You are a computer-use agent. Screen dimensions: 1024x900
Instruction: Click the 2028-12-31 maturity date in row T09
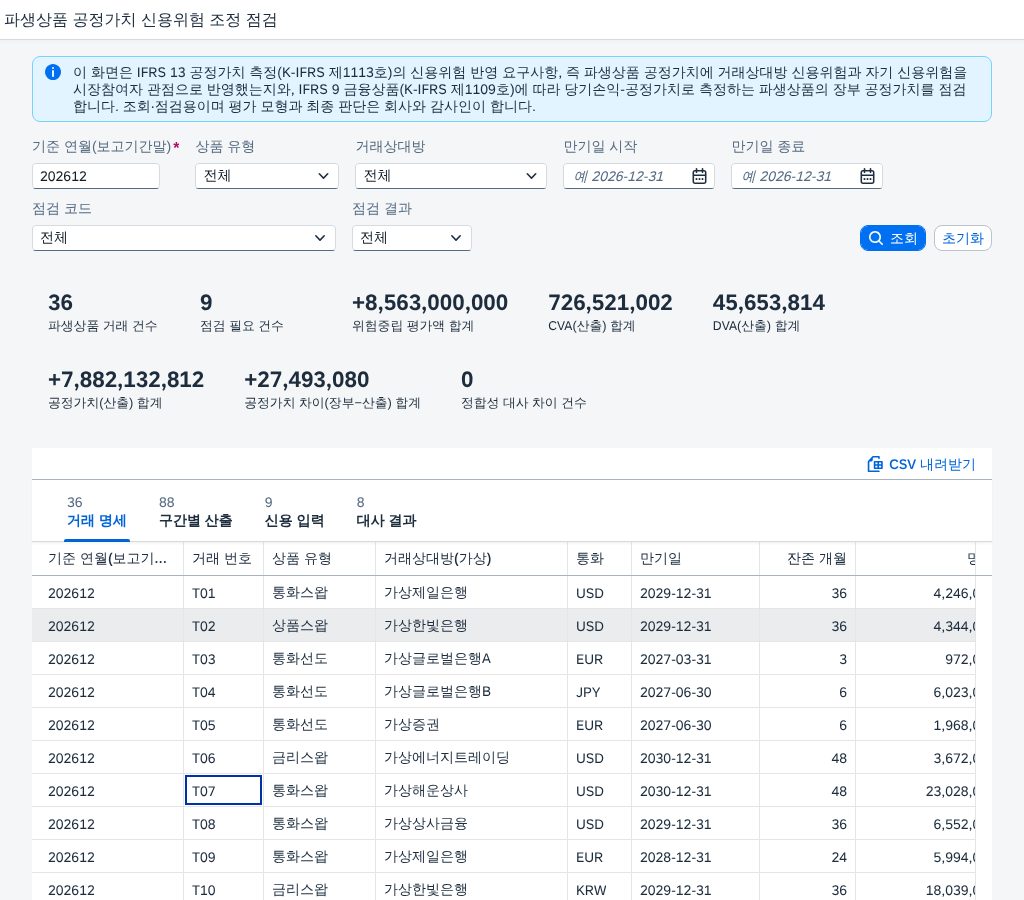(x=696, y=857)
